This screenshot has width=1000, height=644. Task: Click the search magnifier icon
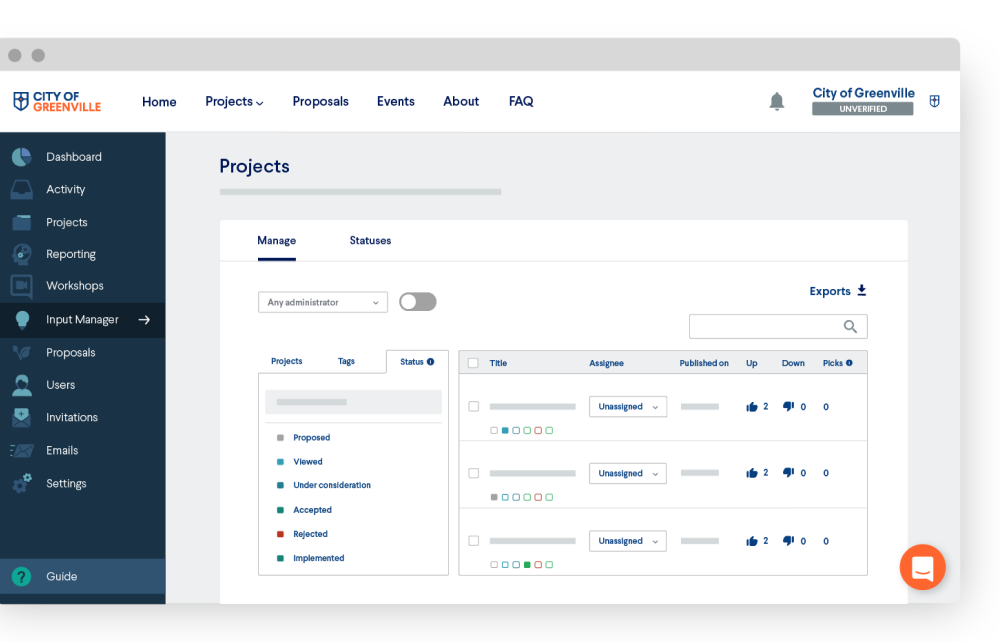tap(850, 326)
